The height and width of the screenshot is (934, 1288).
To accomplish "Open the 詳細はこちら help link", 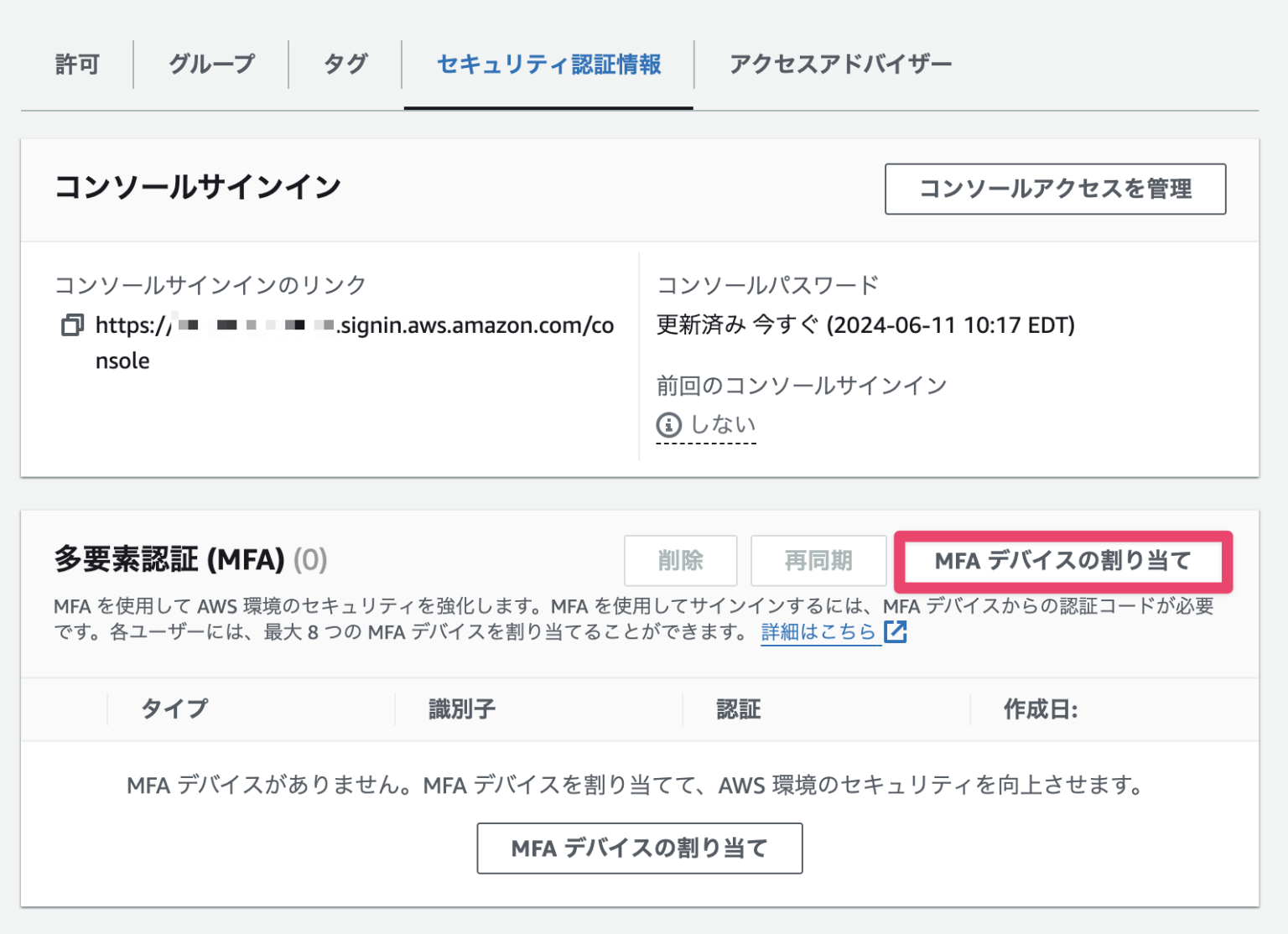I will 818,633.
